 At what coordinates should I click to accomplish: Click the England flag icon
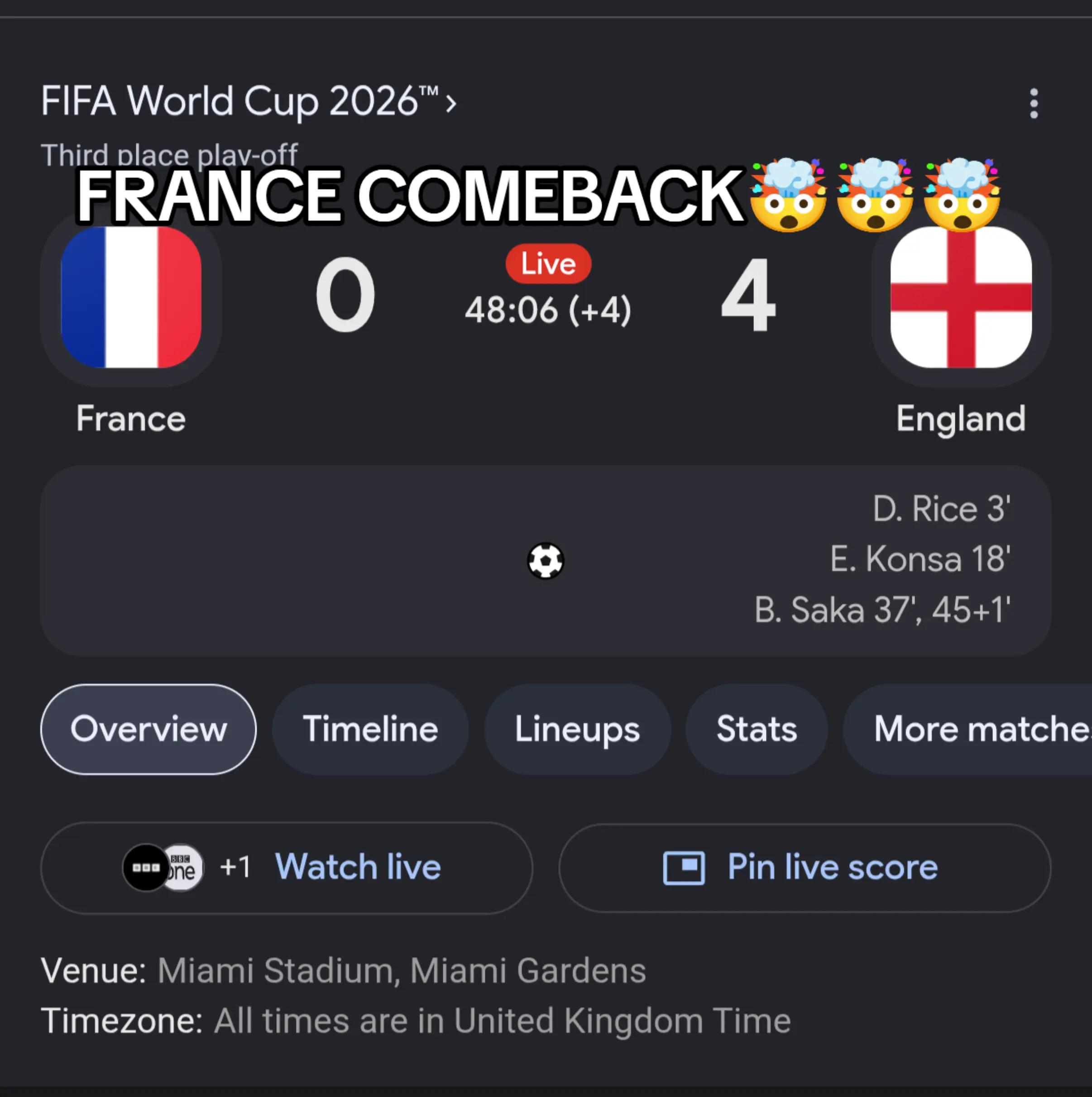961,297
